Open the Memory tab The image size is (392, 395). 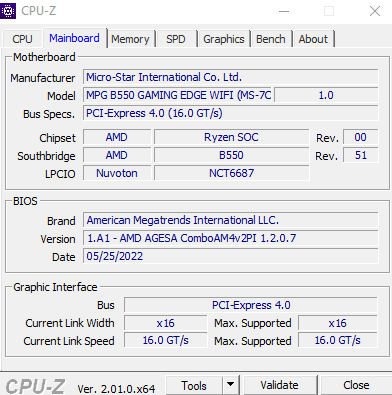(131, 39)
